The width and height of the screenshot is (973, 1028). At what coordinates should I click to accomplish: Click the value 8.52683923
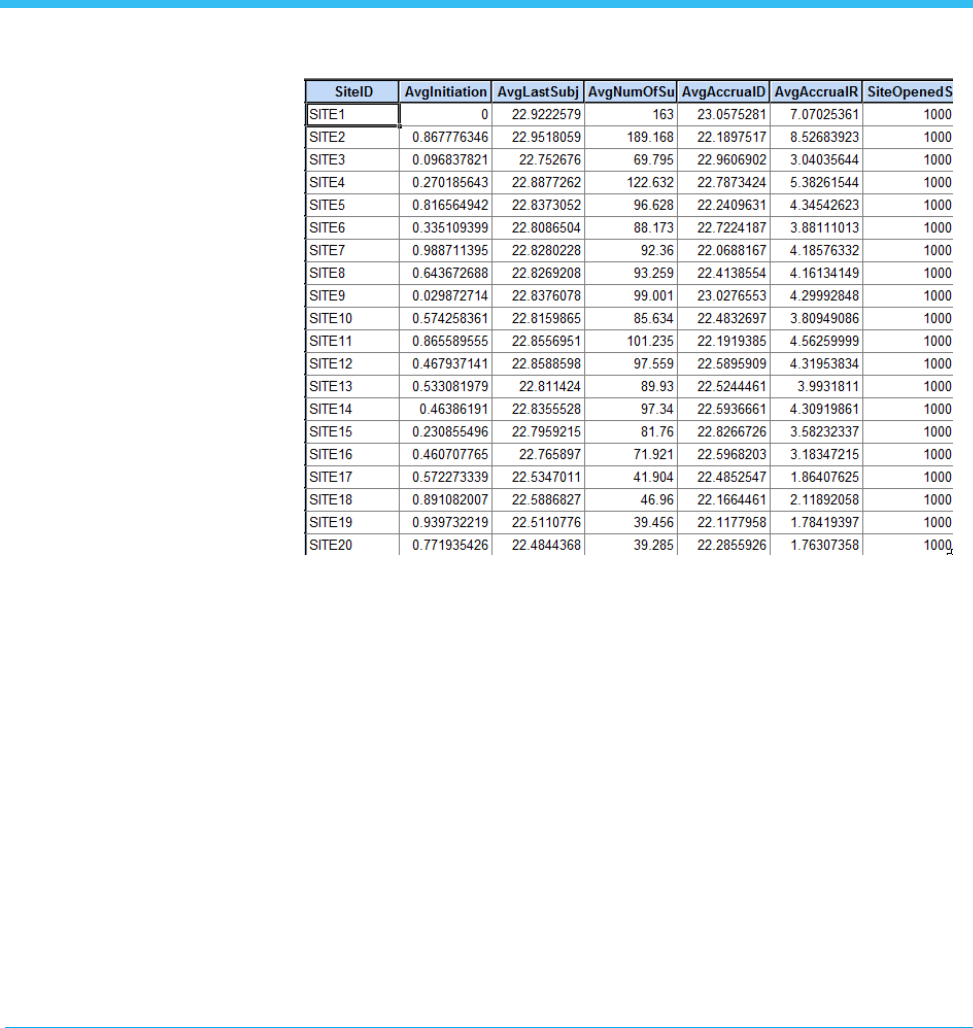tap(824, 137)
